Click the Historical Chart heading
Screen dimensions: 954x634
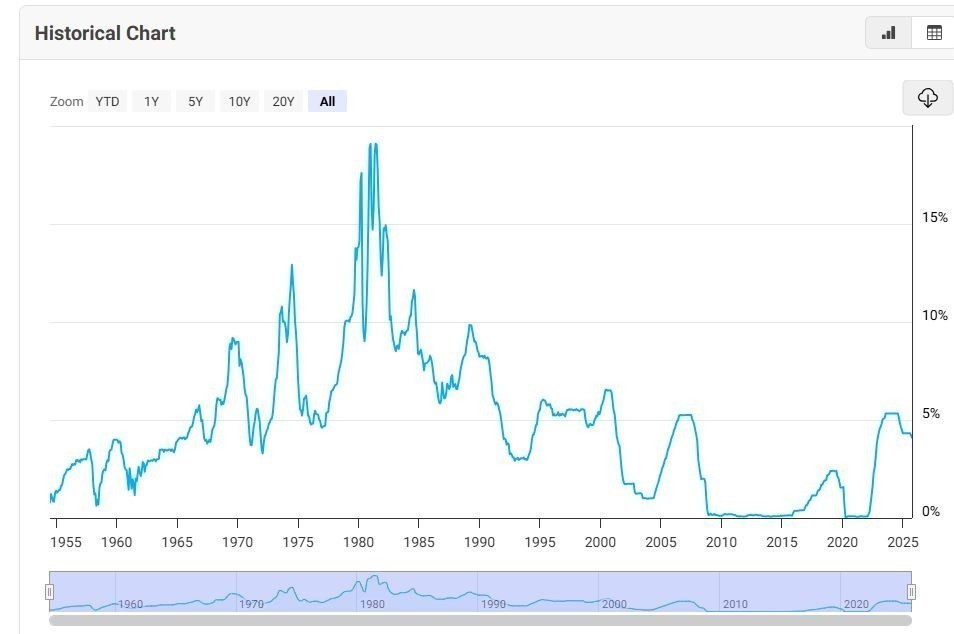pos(105,33)
